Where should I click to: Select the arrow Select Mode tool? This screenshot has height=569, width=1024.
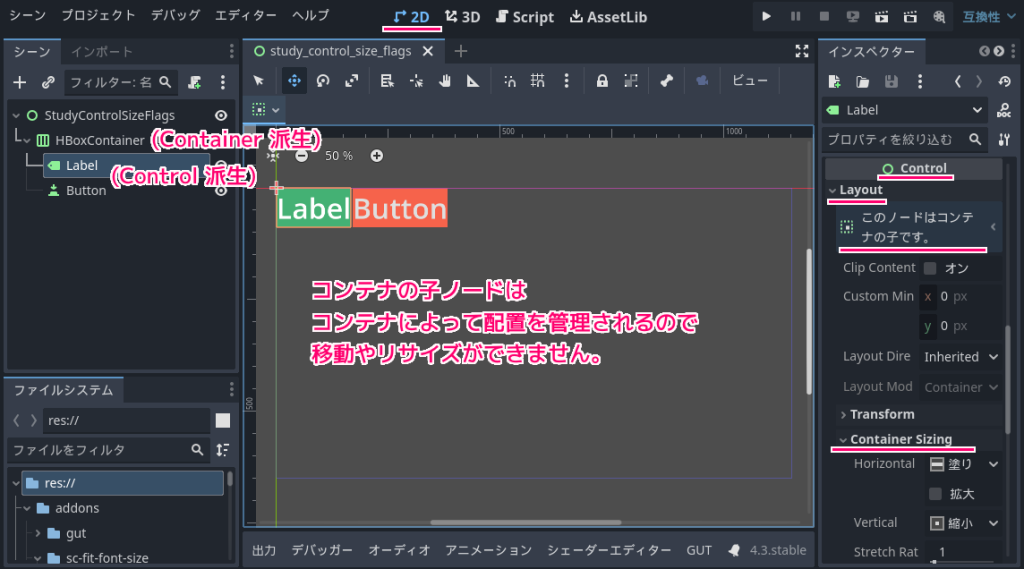pyautogui.click(x=259, y=81)
